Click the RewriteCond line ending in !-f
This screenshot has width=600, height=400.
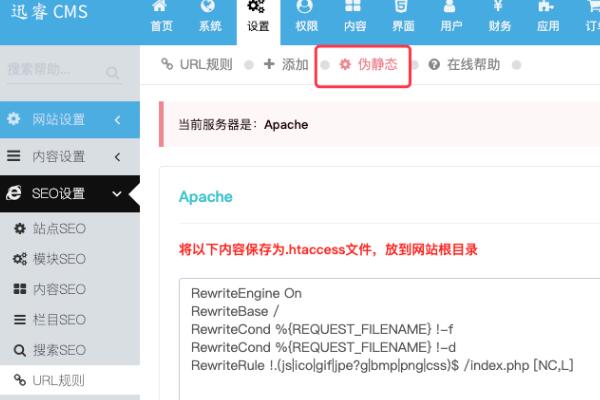click(x=322, y=329)
